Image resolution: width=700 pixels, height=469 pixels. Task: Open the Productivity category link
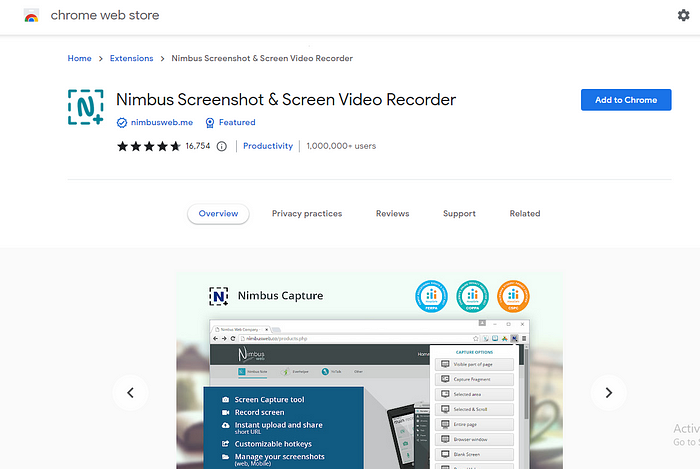[x=268, y=146]
